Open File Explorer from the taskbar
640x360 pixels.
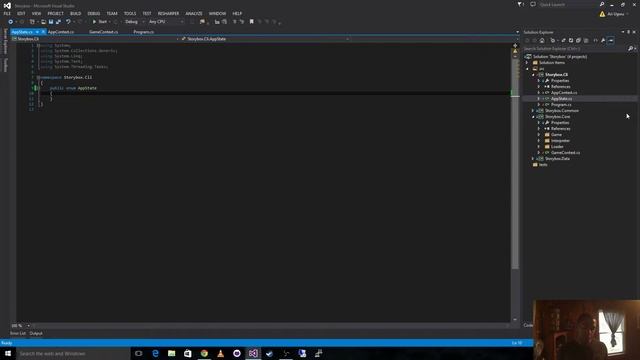tap(171, 353)
